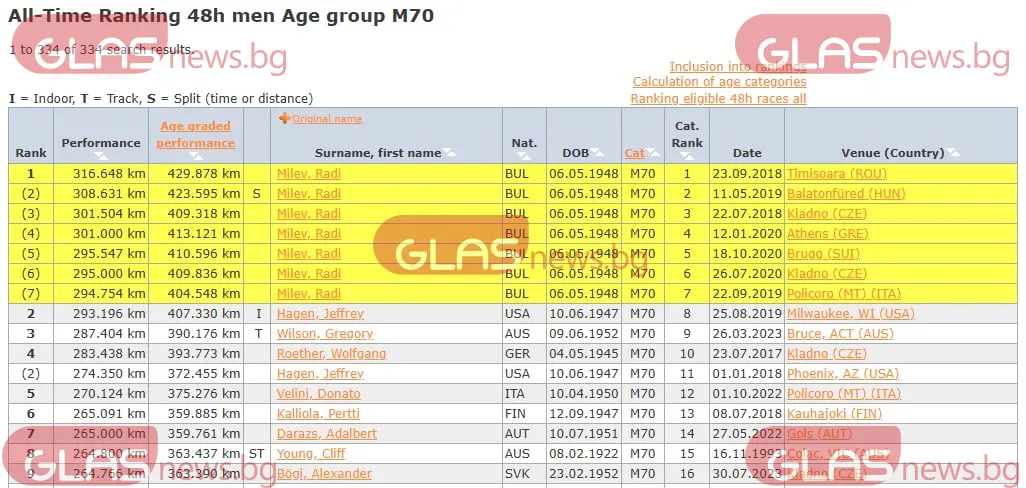Open Roether, Wolfgang's profile link
Image resolution: width=1026 pixels, height=488 pixels.
pos(331,354)
